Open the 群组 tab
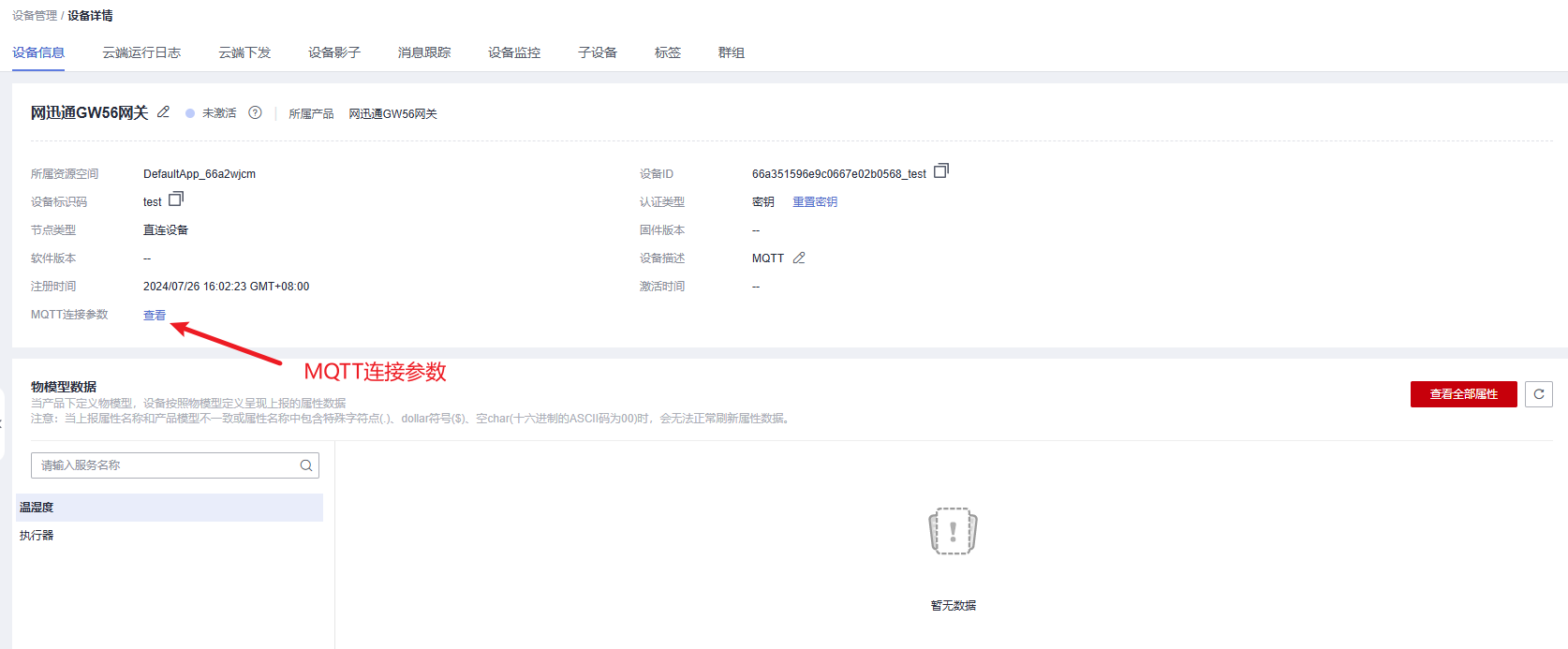This screenshot has height=649, width=1568. 732,52
